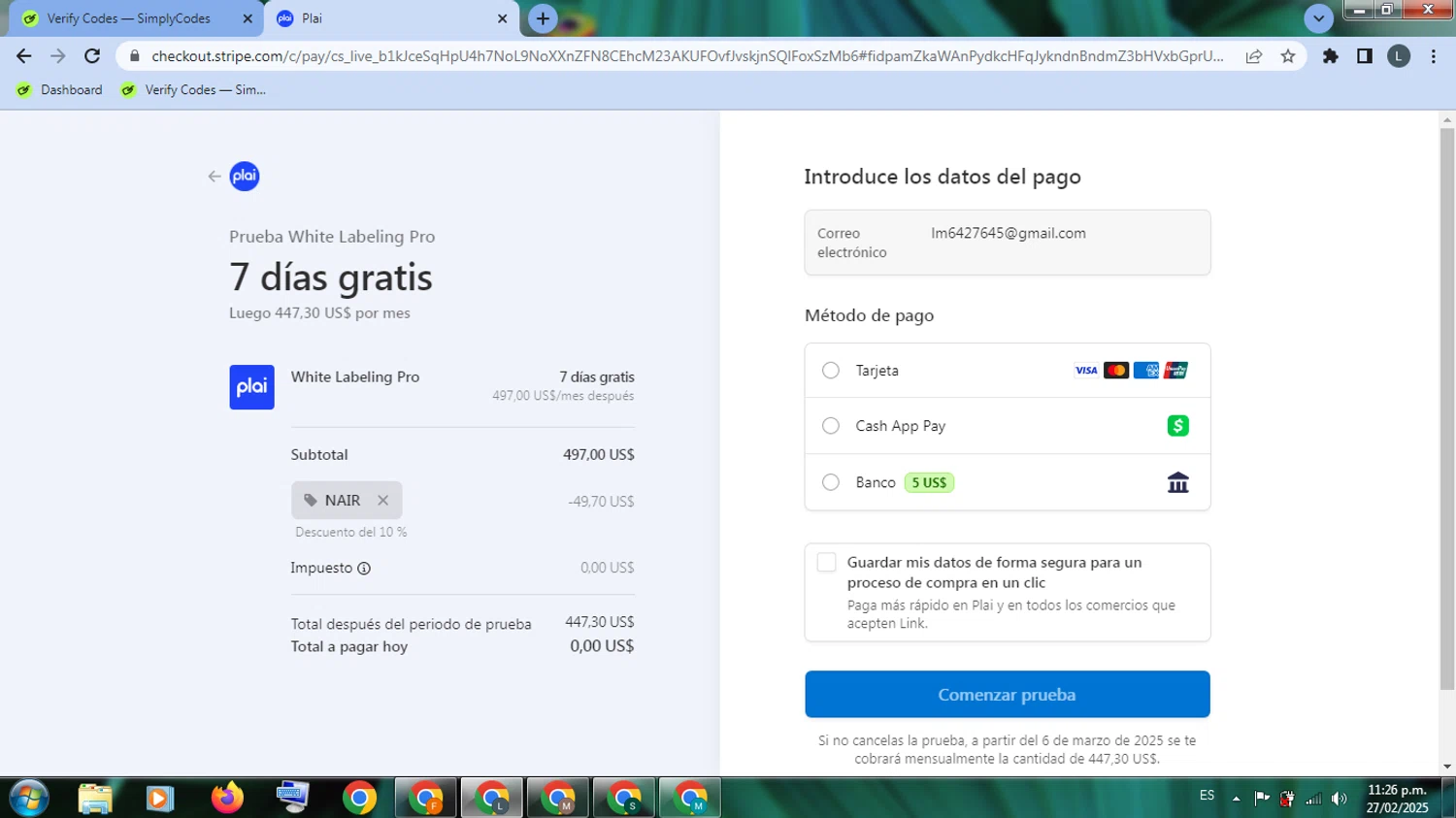Select the Banco payment radio button
1456x818 pixels.
831,482
